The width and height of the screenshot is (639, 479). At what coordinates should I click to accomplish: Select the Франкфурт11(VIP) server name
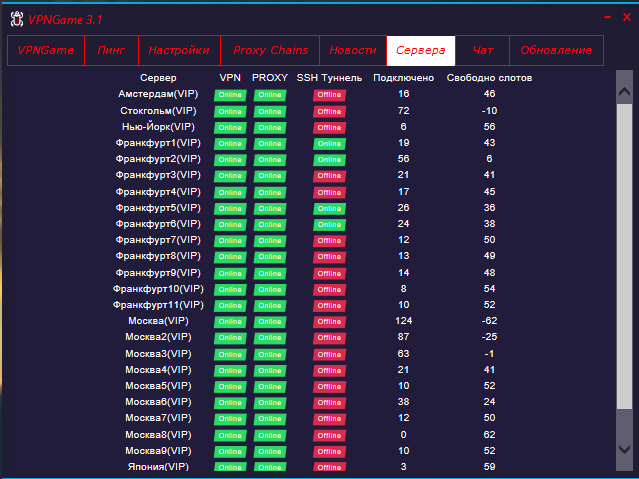point(158,305)
